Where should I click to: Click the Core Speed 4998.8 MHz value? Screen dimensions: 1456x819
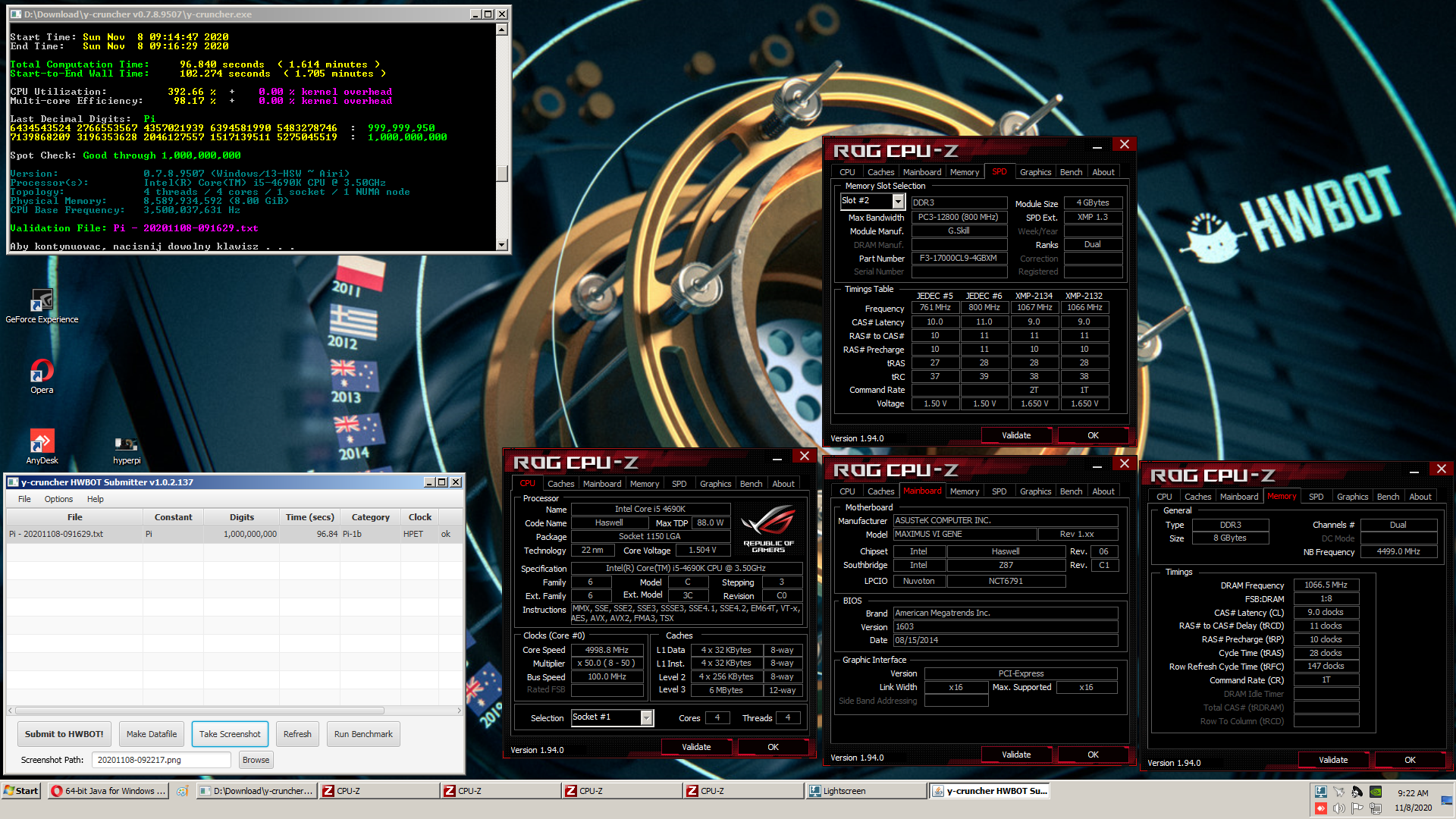pyautogui.click(x=607, y=650)
